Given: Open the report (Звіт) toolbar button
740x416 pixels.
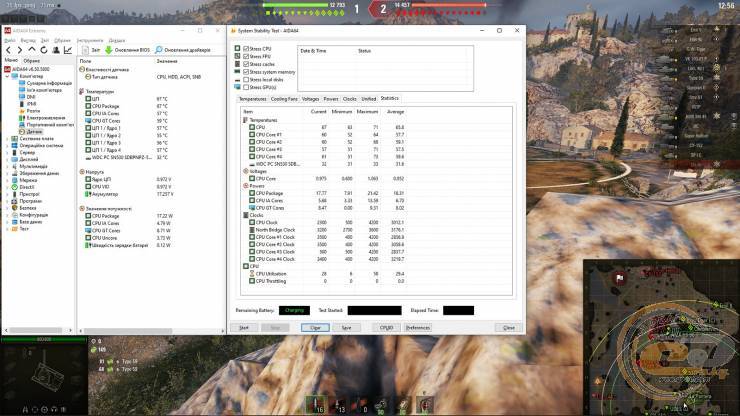Looking at the screenshot, I should coord(91,50).
